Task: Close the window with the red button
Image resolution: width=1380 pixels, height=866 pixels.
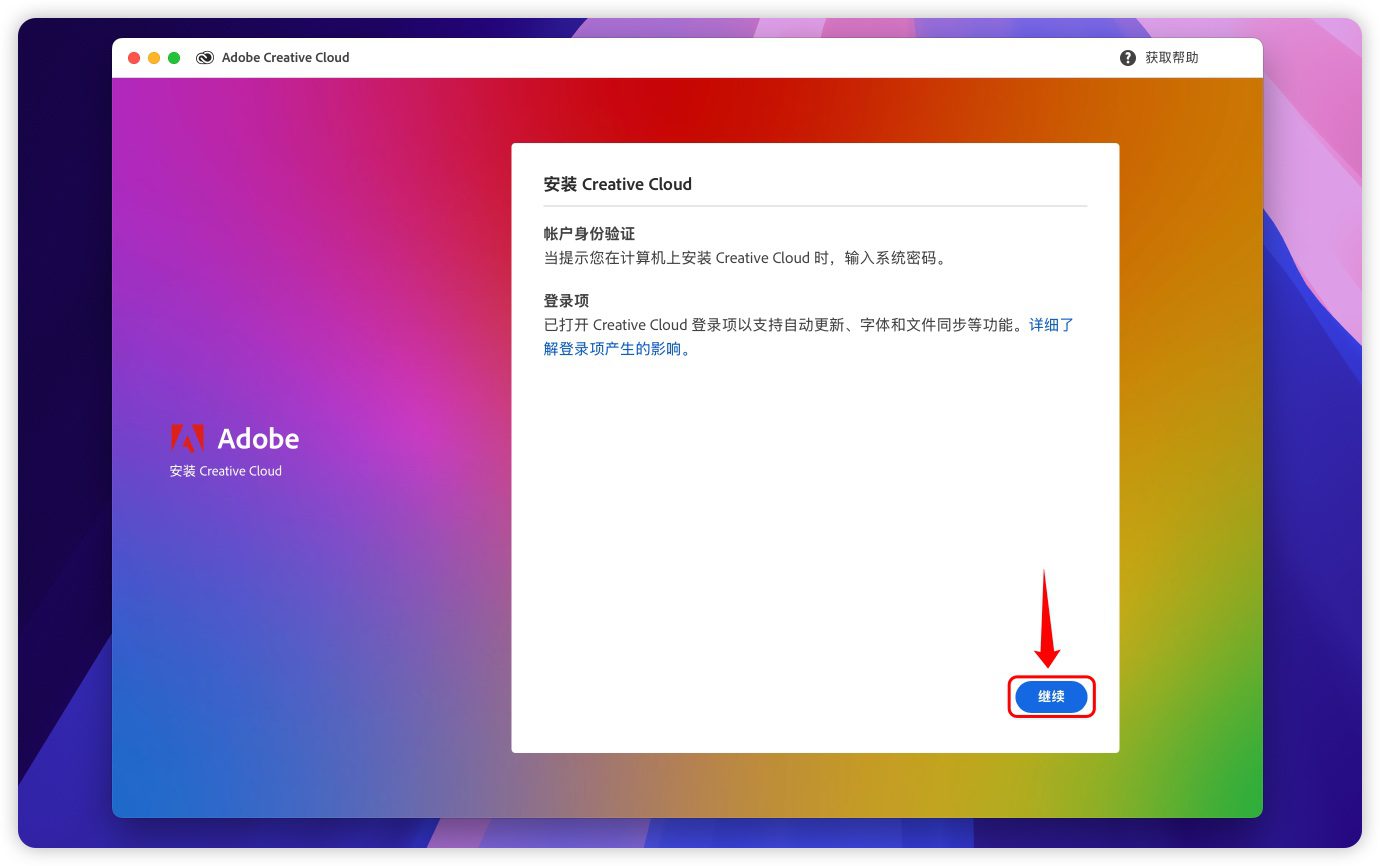Action: (134, 58)
